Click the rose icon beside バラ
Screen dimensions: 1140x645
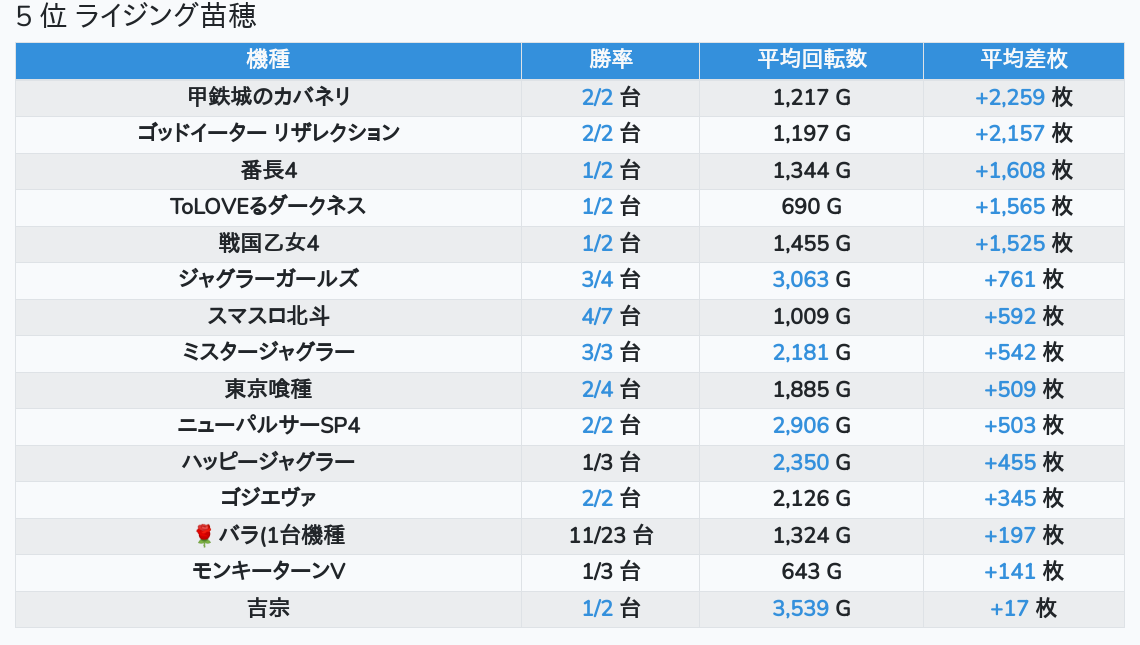click(204, 536)
